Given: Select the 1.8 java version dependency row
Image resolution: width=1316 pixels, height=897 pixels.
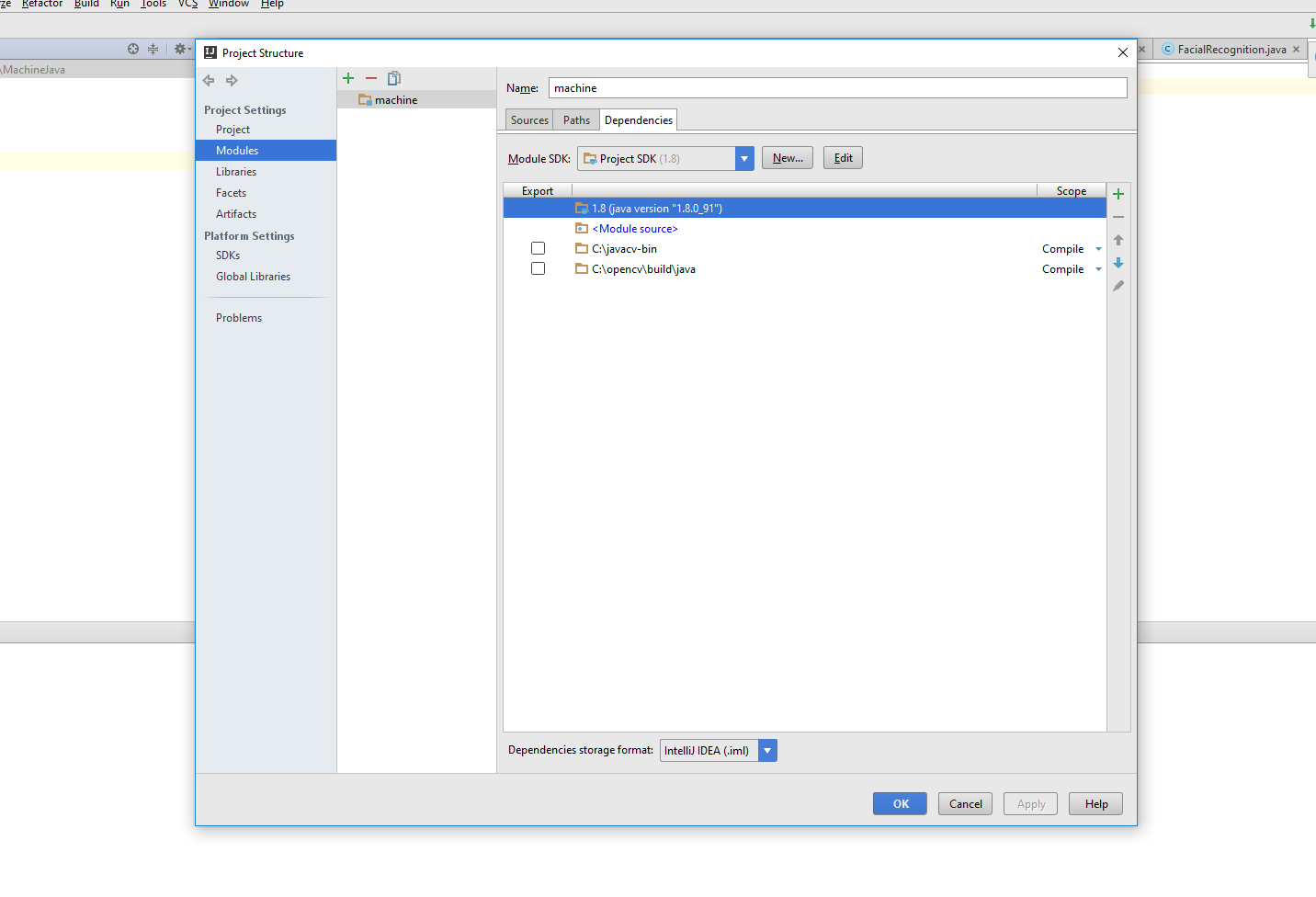Looking at the screenshot, I should coord(804,209).
